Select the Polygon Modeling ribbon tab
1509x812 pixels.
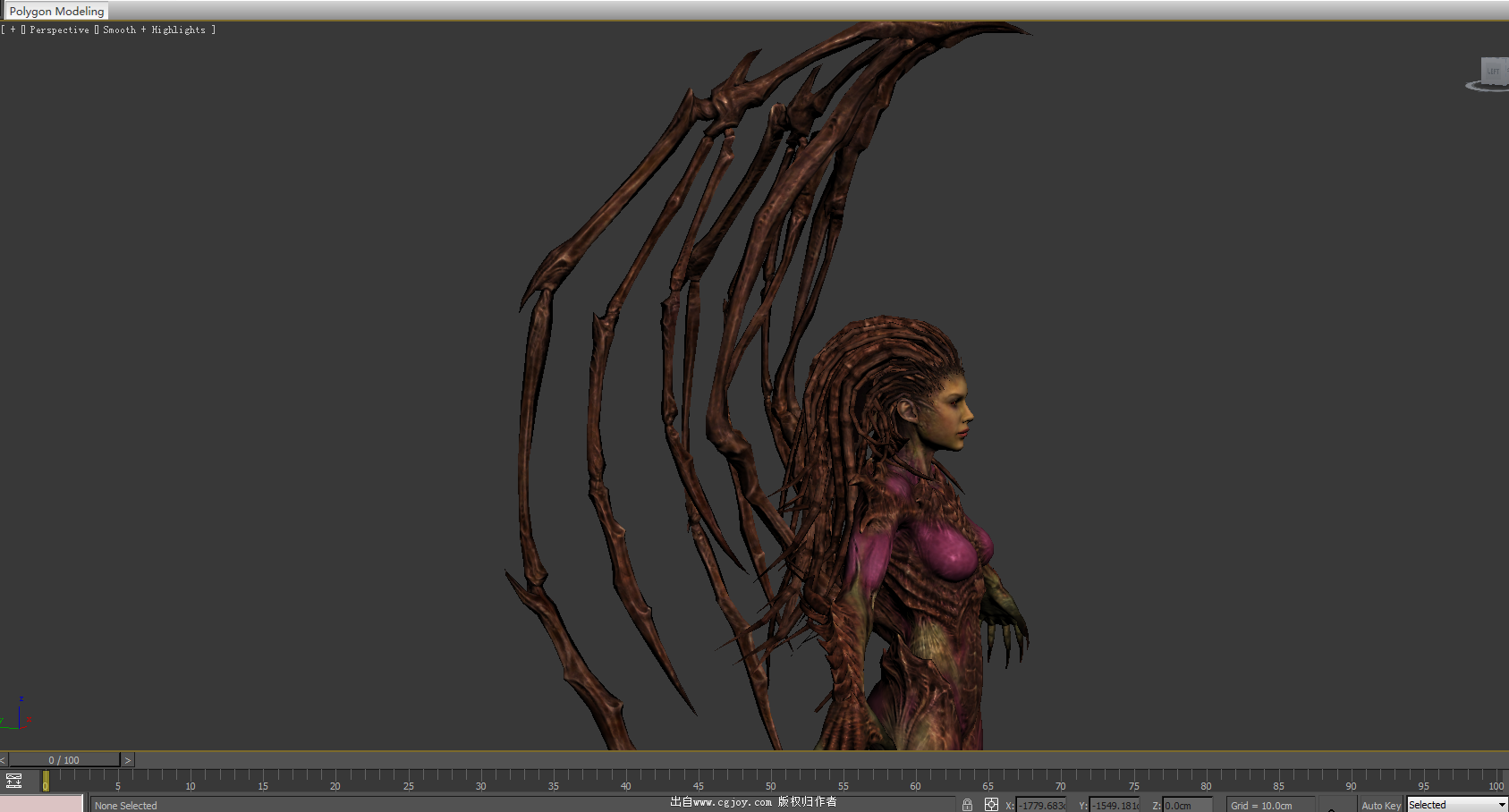(x=56, y=11)
